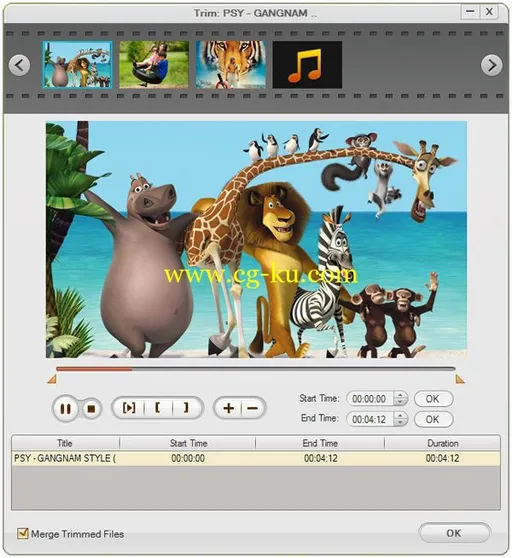Decrease the Start Time with down spinner
This screenshot has height=558, width=512.
[401, 402]
